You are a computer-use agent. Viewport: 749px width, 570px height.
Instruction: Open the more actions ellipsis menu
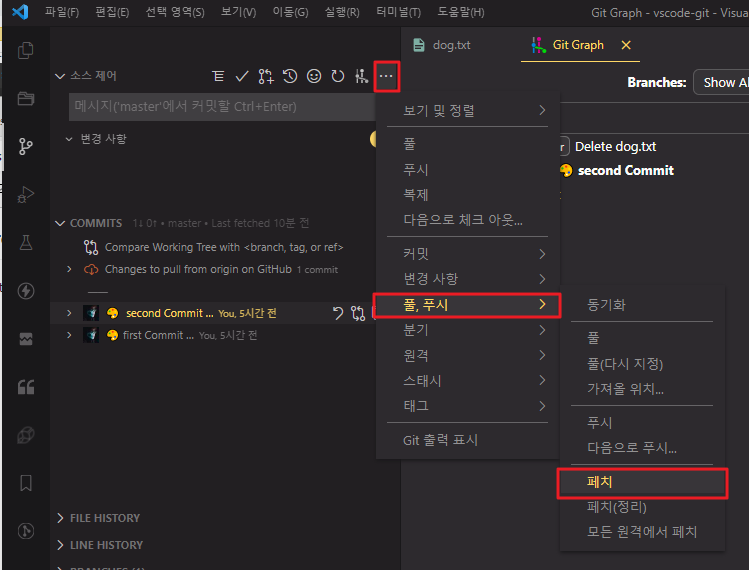point(386,76)
